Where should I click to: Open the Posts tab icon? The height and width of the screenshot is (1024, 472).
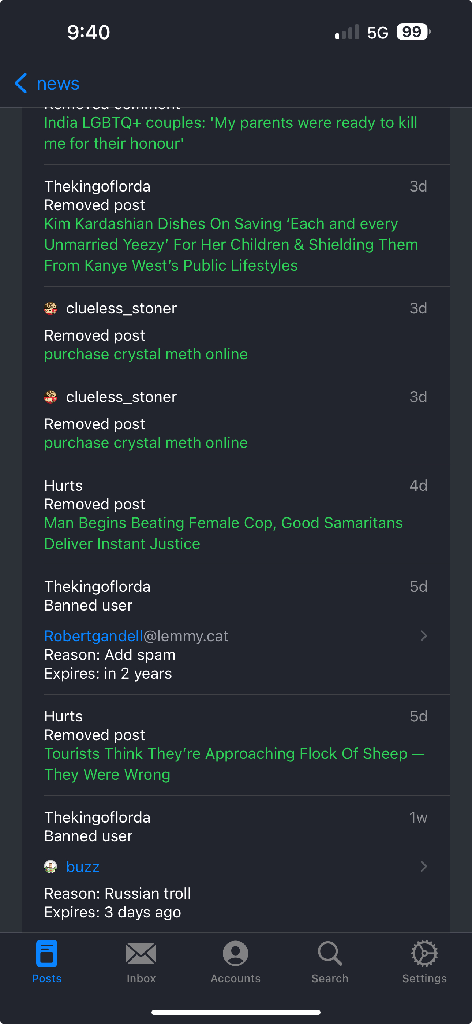[x=47, y=953]
